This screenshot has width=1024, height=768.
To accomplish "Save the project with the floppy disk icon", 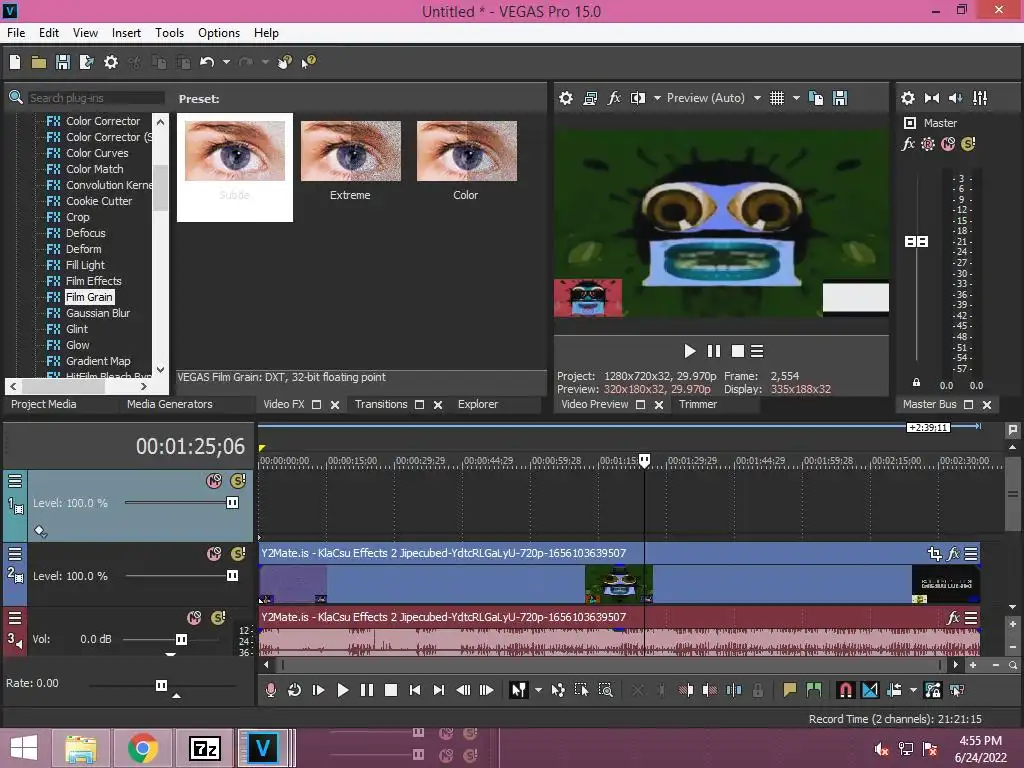I will tap(63, 62).
